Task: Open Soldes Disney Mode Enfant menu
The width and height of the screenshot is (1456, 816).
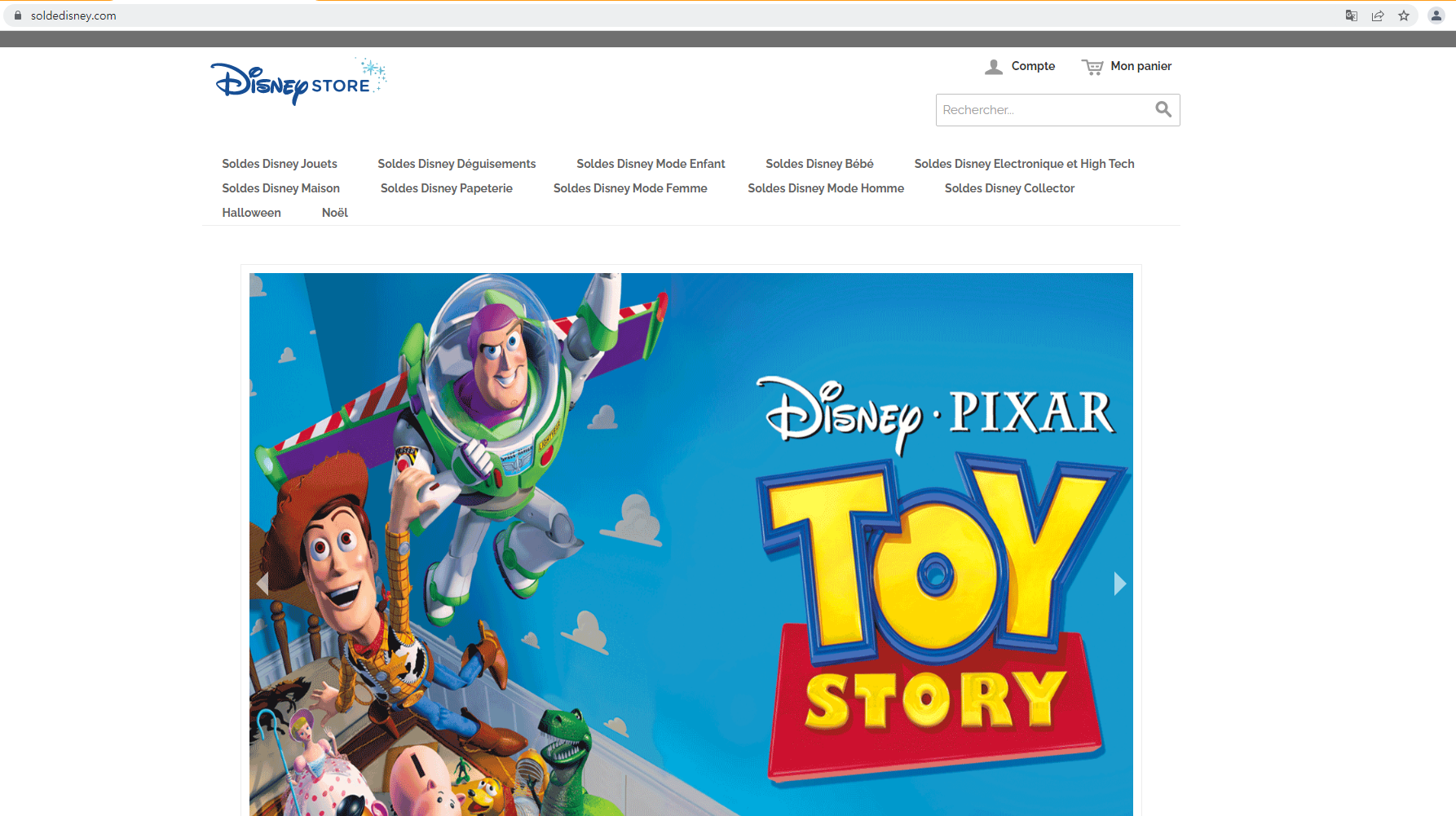Action: coord(651,164)
